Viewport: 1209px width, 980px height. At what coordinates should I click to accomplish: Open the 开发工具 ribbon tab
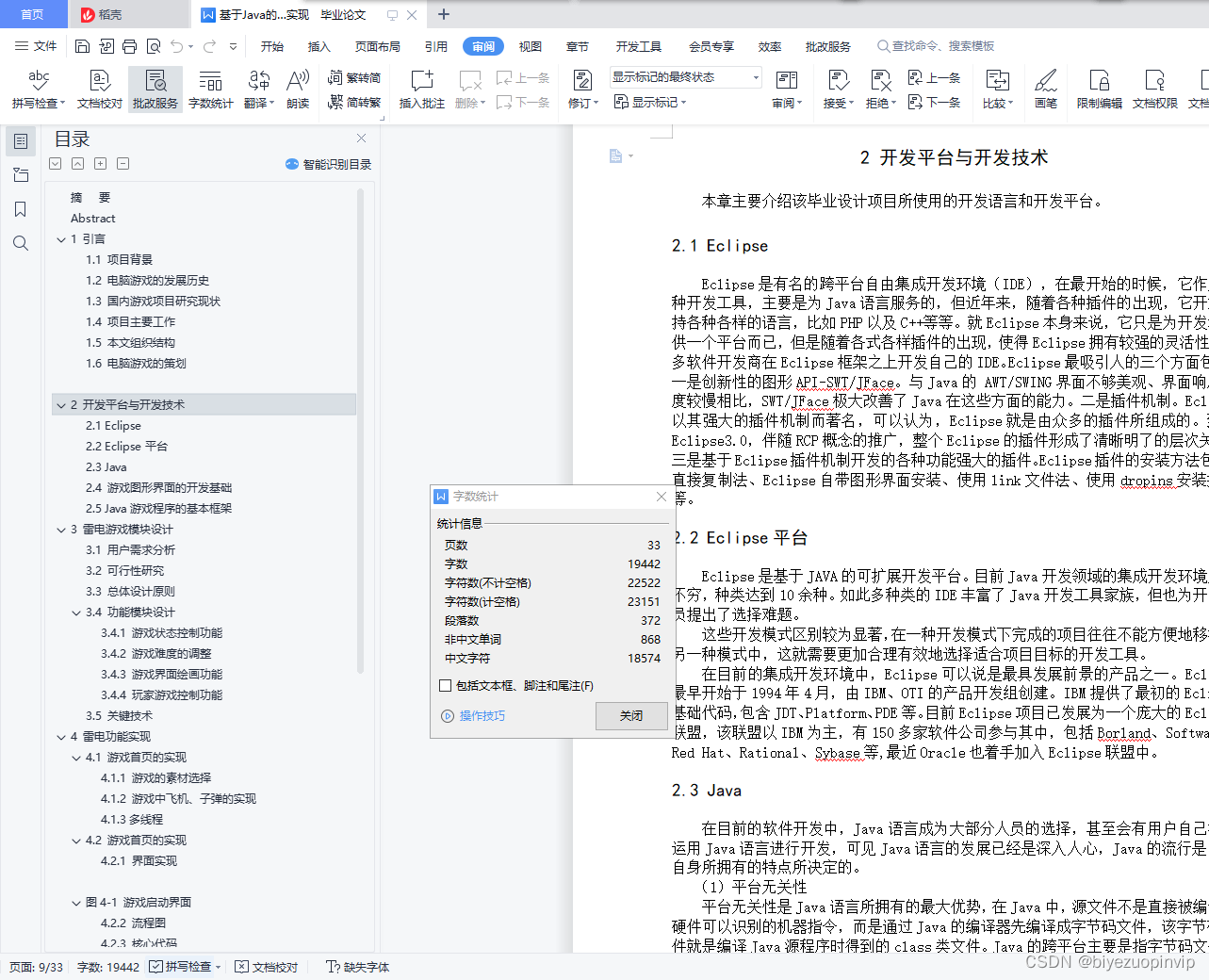(639, 46)
